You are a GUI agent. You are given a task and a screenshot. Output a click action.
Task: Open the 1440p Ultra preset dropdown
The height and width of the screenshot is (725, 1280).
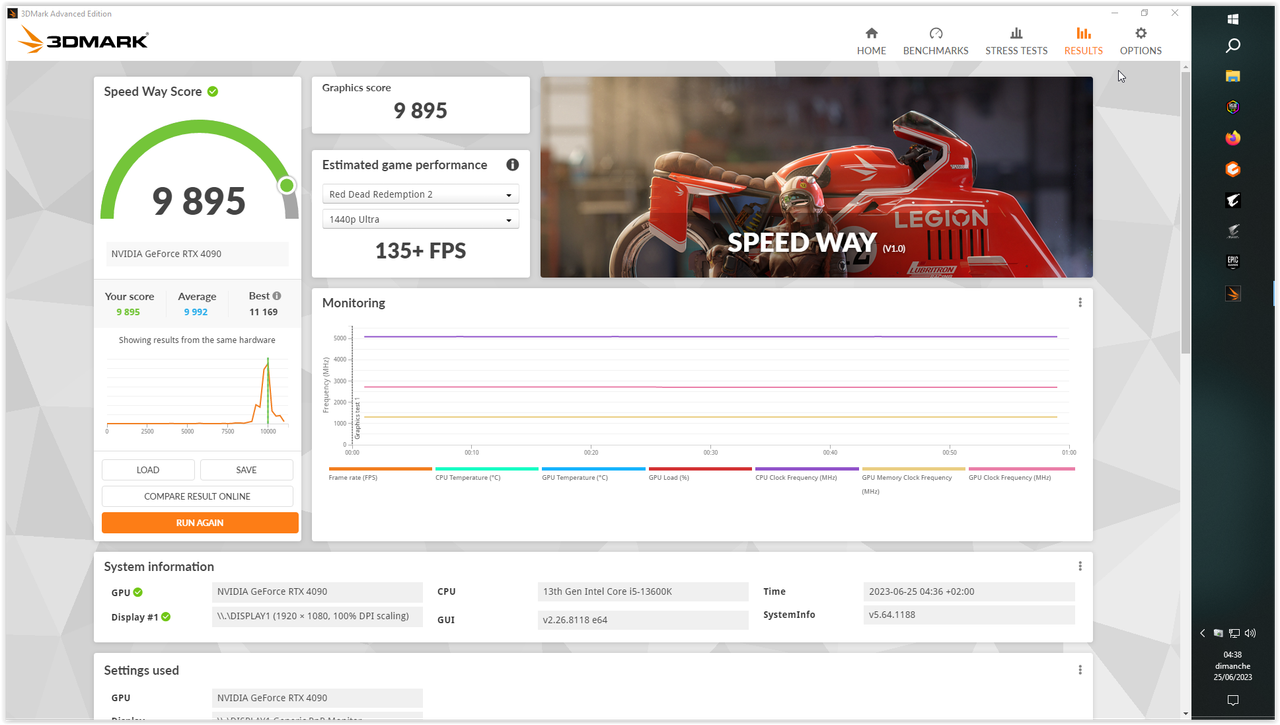pos(420,219)
